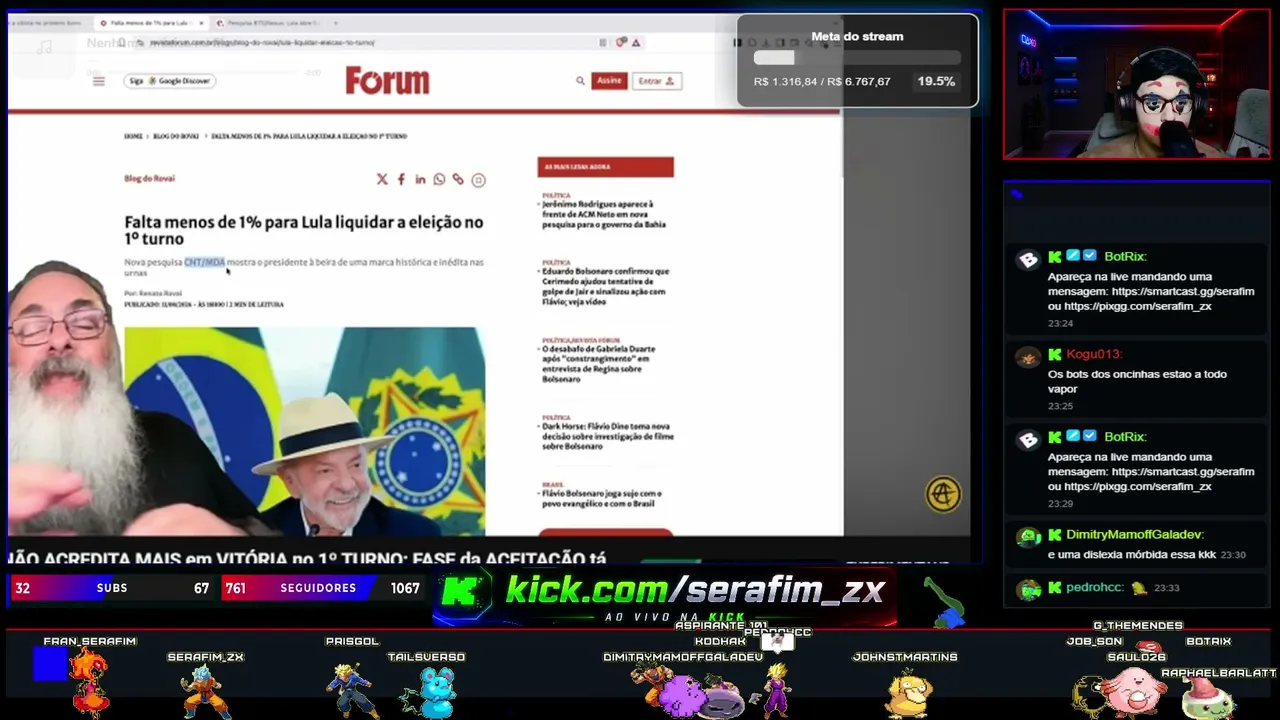Click the 'Meta do stream' title

(857, 36)
